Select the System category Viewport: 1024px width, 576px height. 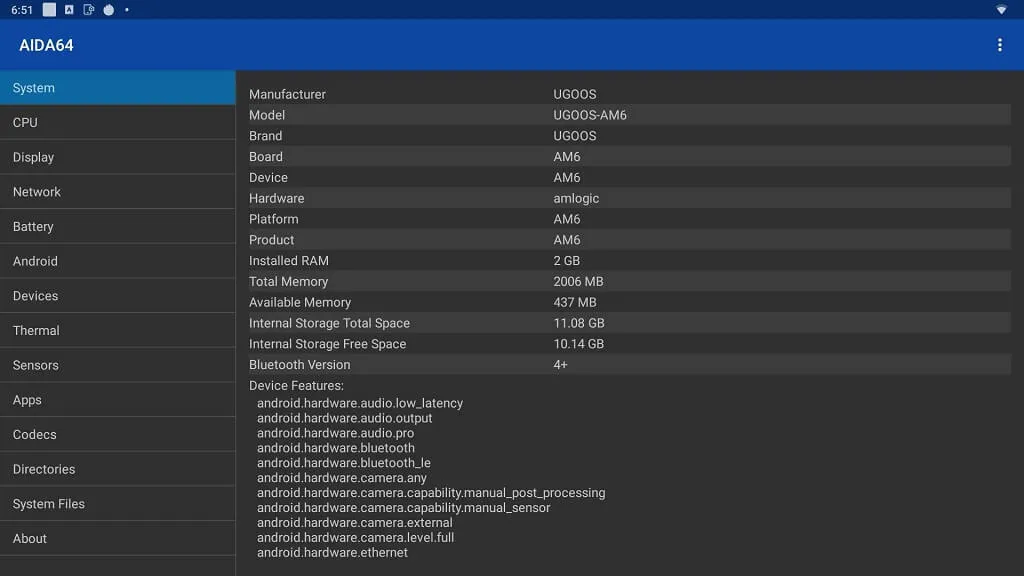click(x=117, y=88)
